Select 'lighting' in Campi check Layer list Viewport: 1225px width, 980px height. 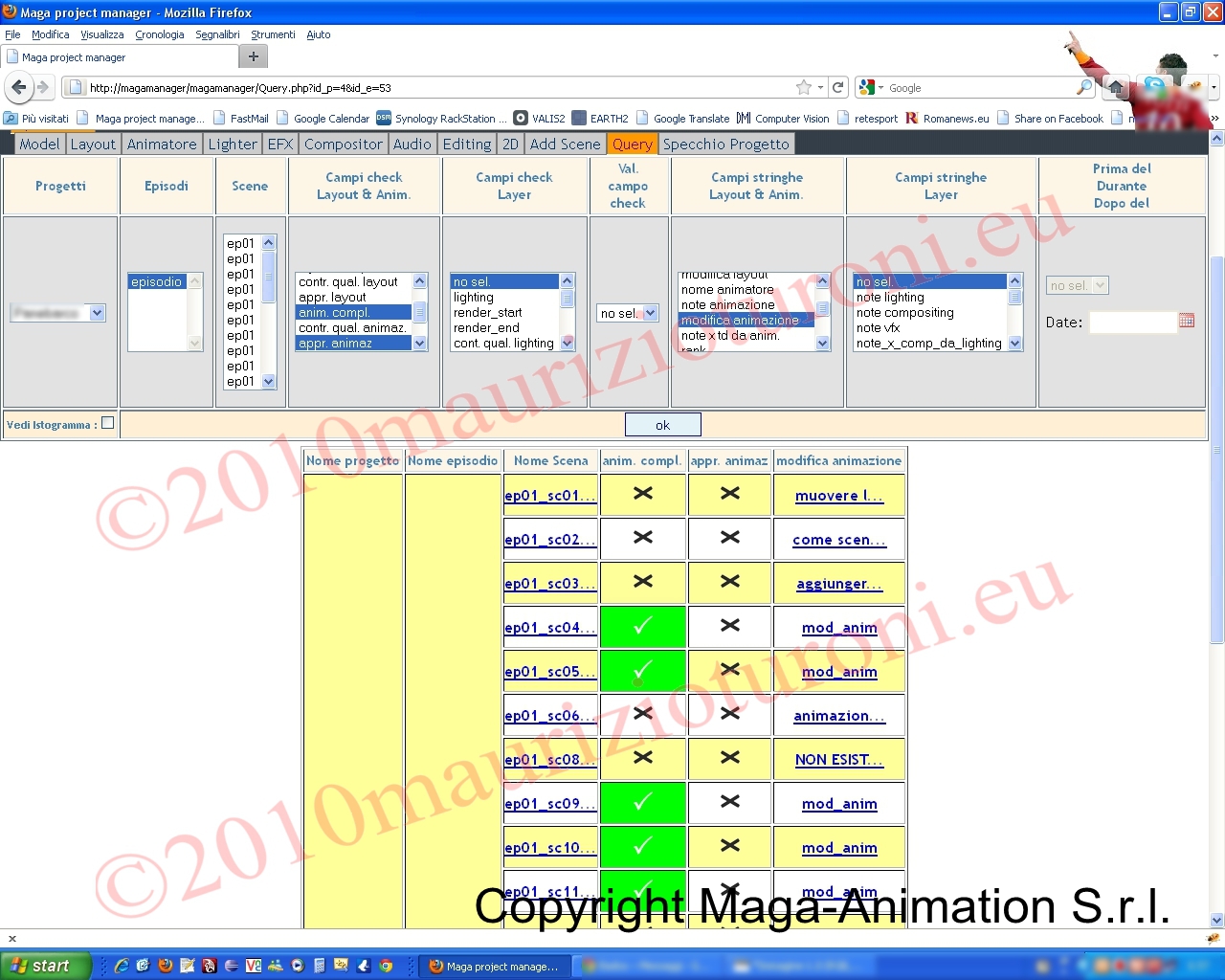point(474,298)
